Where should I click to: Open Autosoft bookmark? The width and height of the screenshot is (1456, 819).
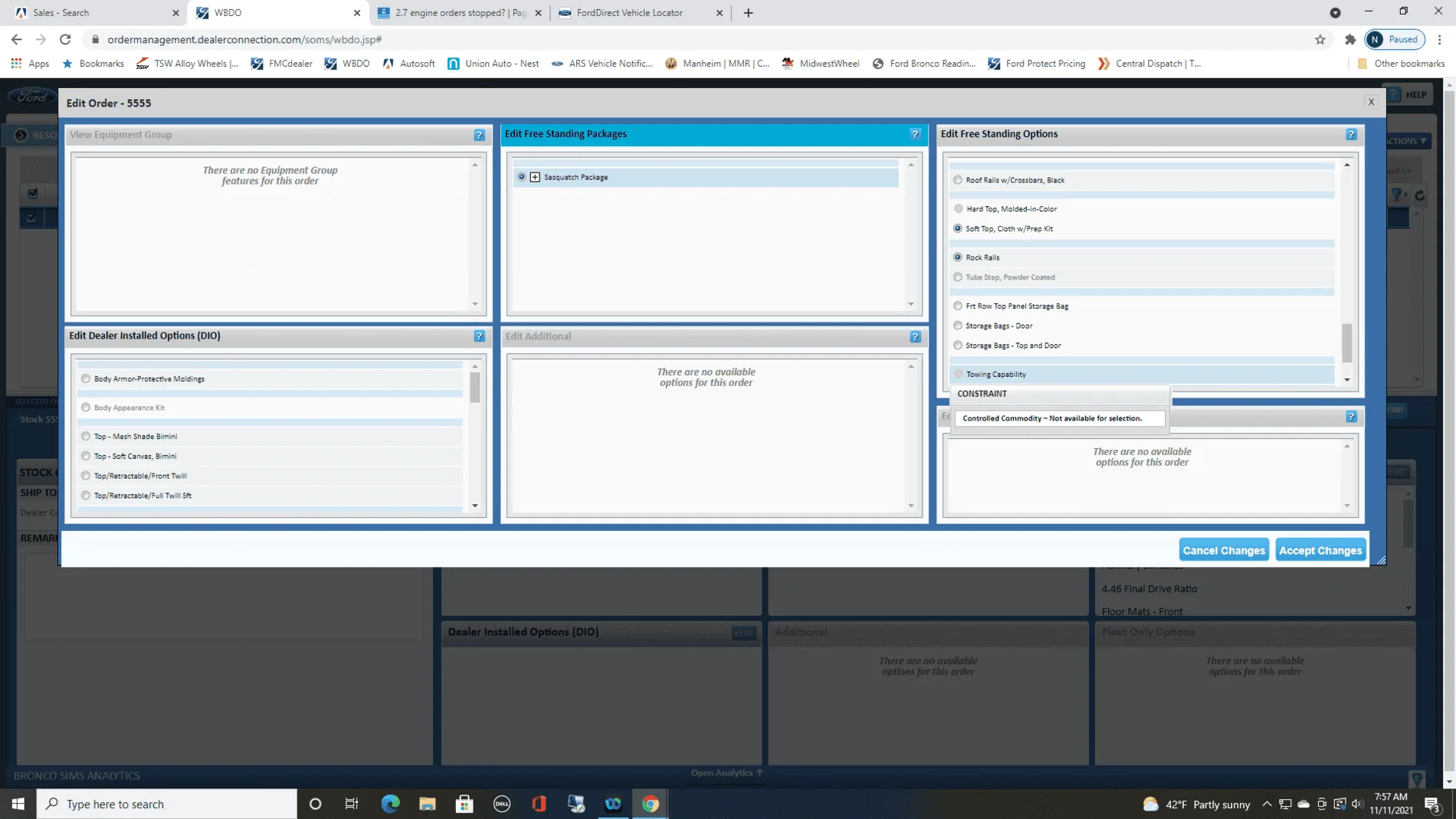408,64
